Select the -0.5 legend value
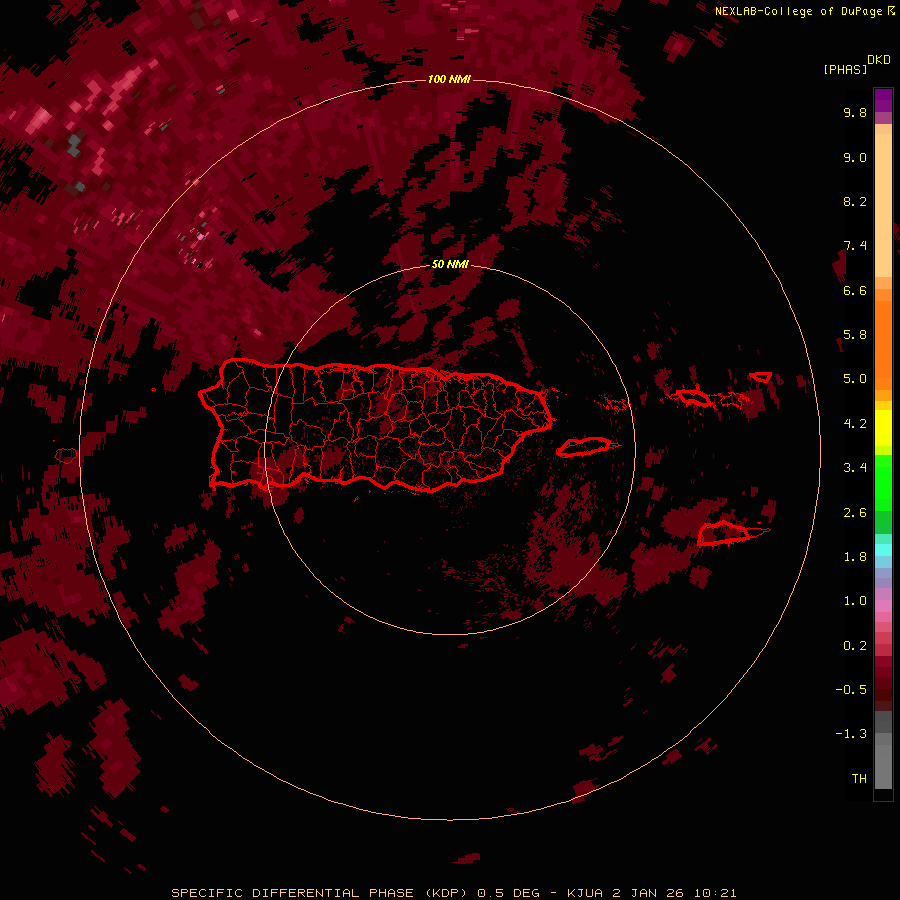The height and width of the screenshot is (900, 900). (x=851, y=690)
